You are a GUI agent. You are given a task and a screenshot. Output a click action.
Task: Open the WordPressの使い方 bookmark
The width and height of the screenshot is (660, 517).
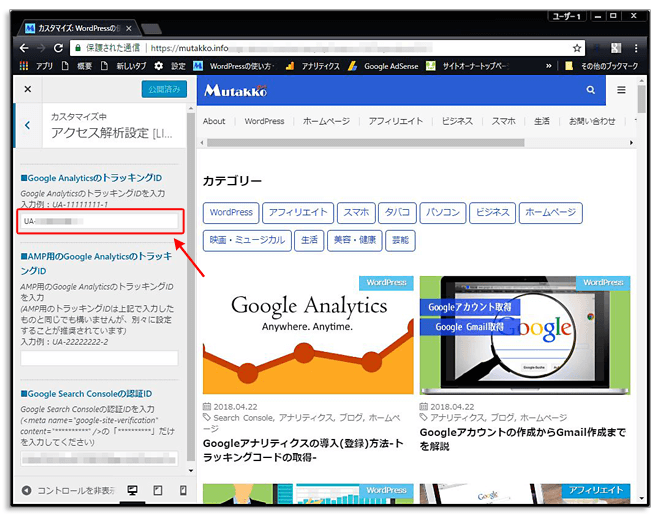[234, 66]
